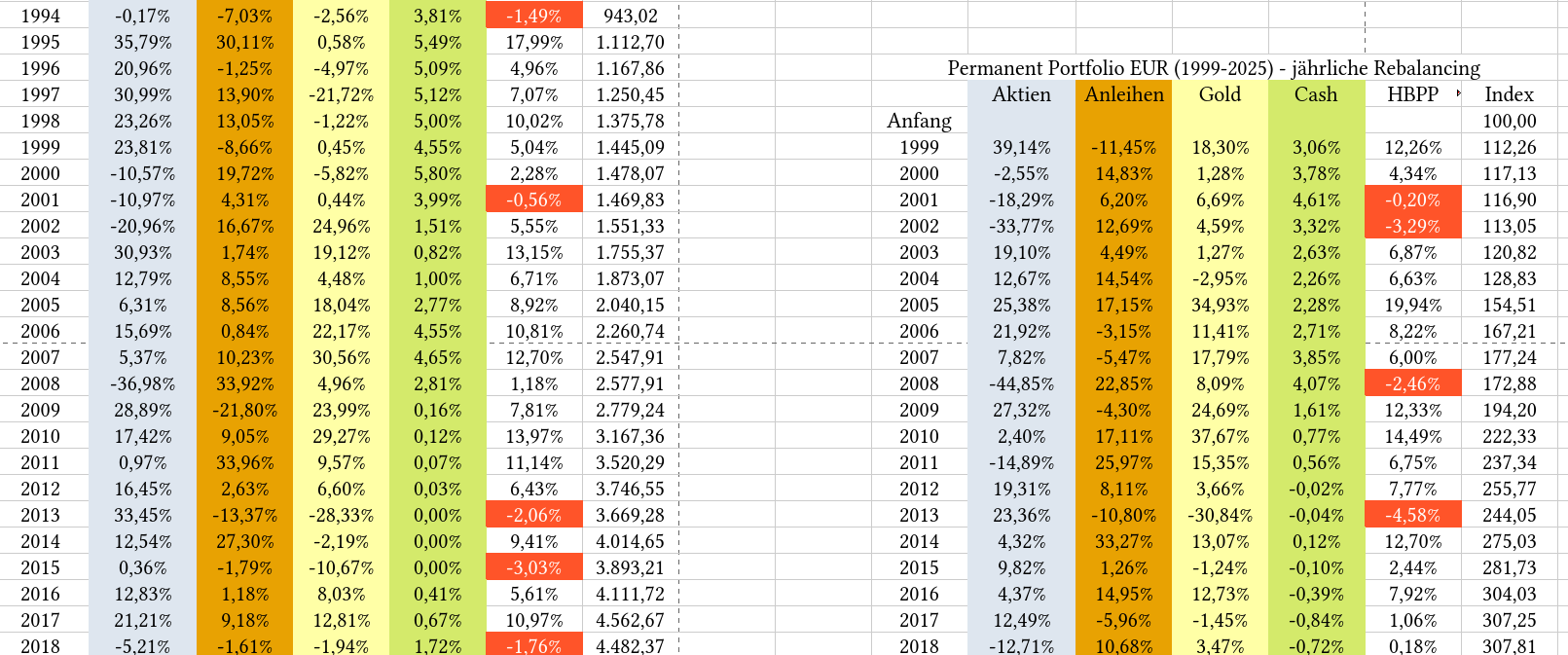Select the starting index value 100,00

1509,121
